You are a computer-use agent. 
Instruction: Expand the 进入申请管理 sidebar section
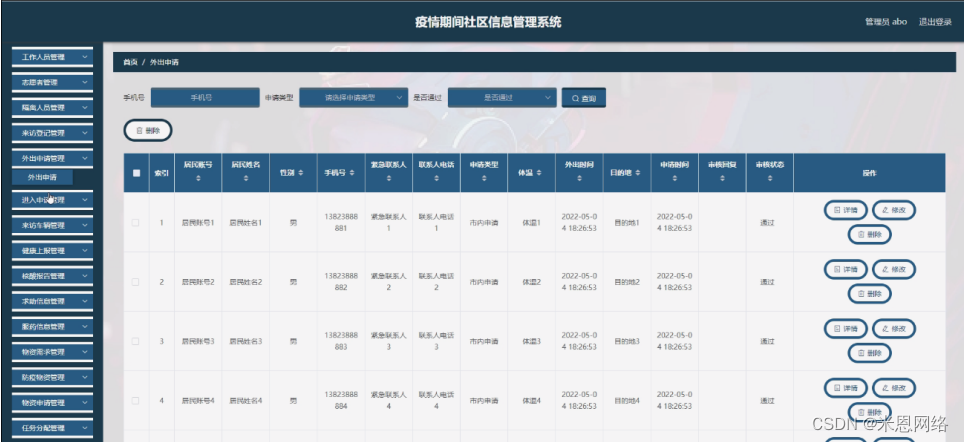click(52, 200)
